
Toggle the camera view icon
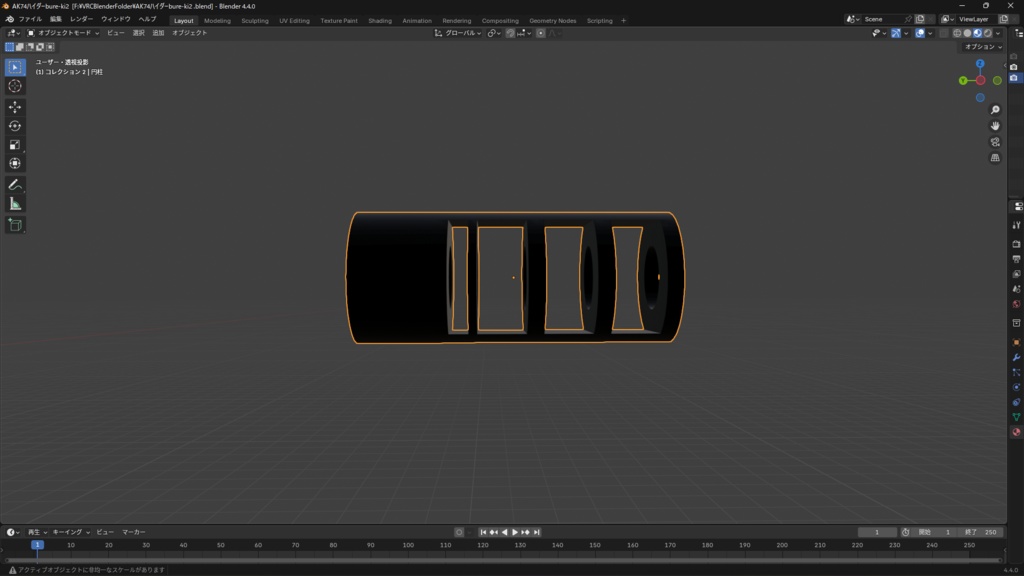click(995, 142)
